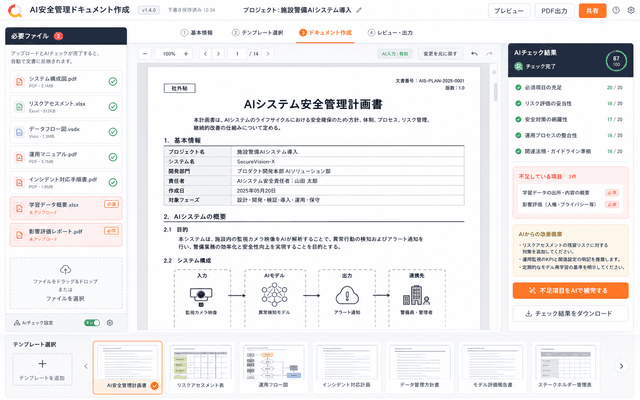Viewport: 640px width, 400px height.
Task: Click the システム構成図.pdf green checkmark
Action: point(113,82)
